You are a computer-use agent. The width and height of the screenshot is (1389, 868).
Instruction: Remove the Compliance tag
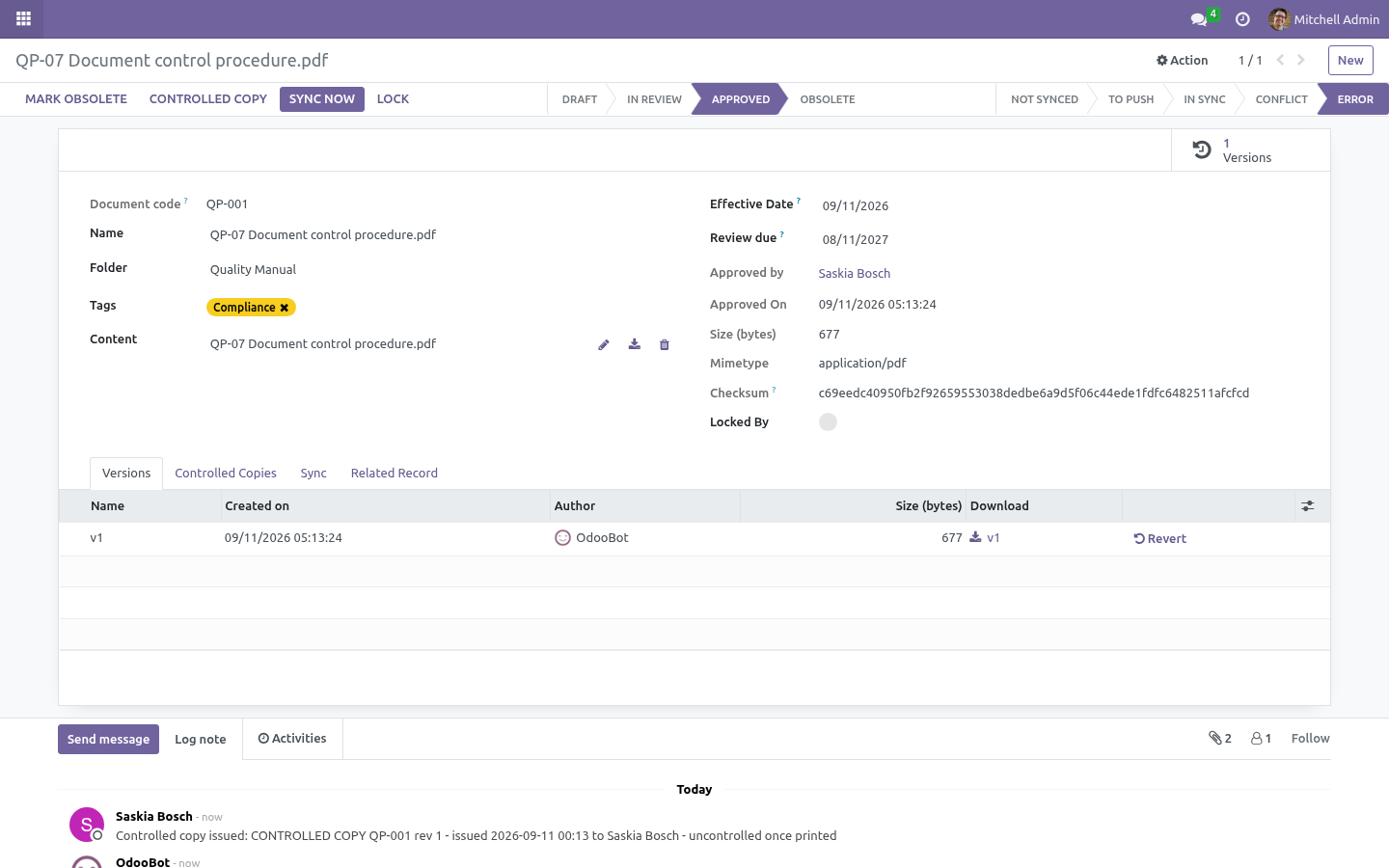click(285, 308)
